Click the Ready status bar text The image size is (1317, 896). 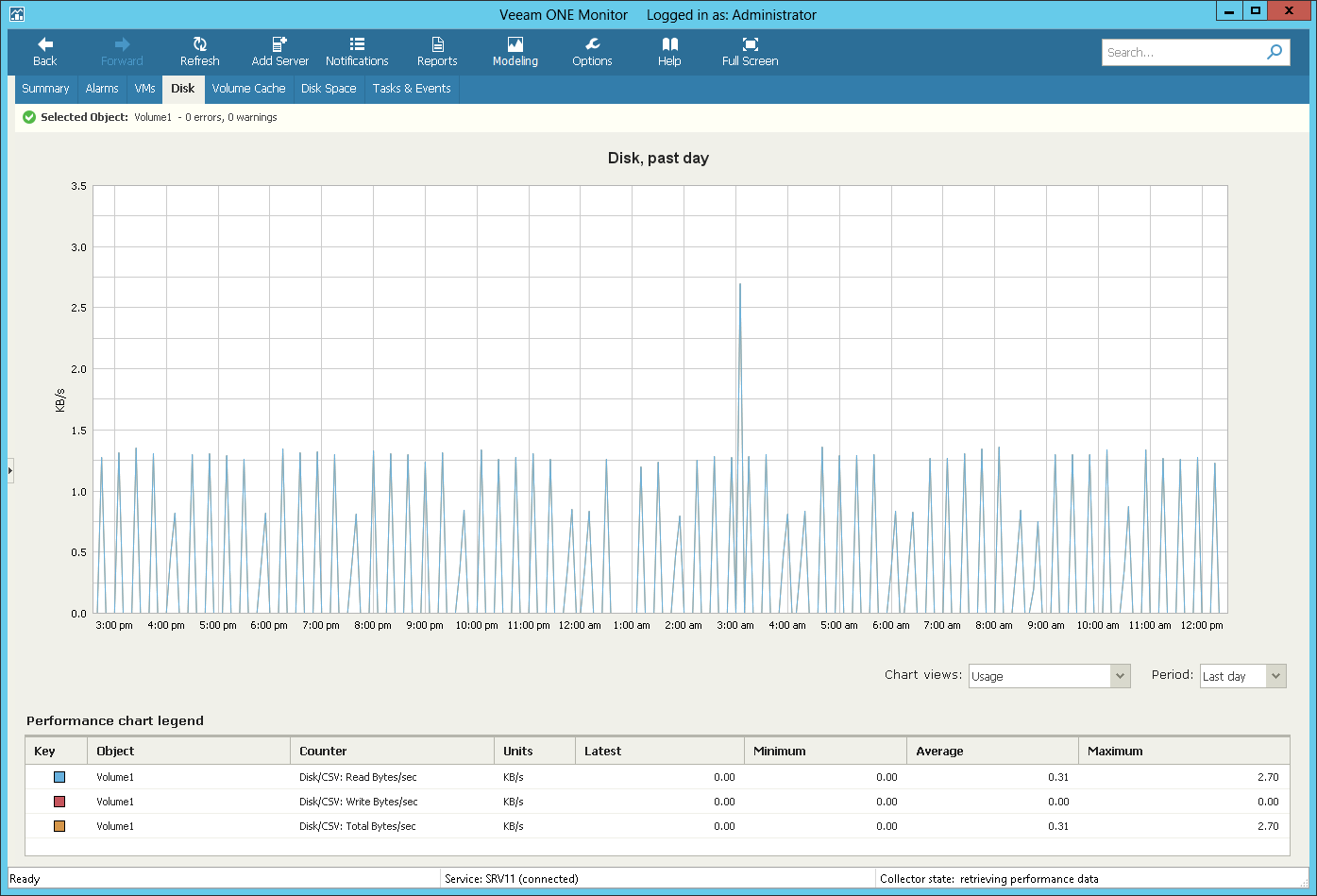click(25, 879)
